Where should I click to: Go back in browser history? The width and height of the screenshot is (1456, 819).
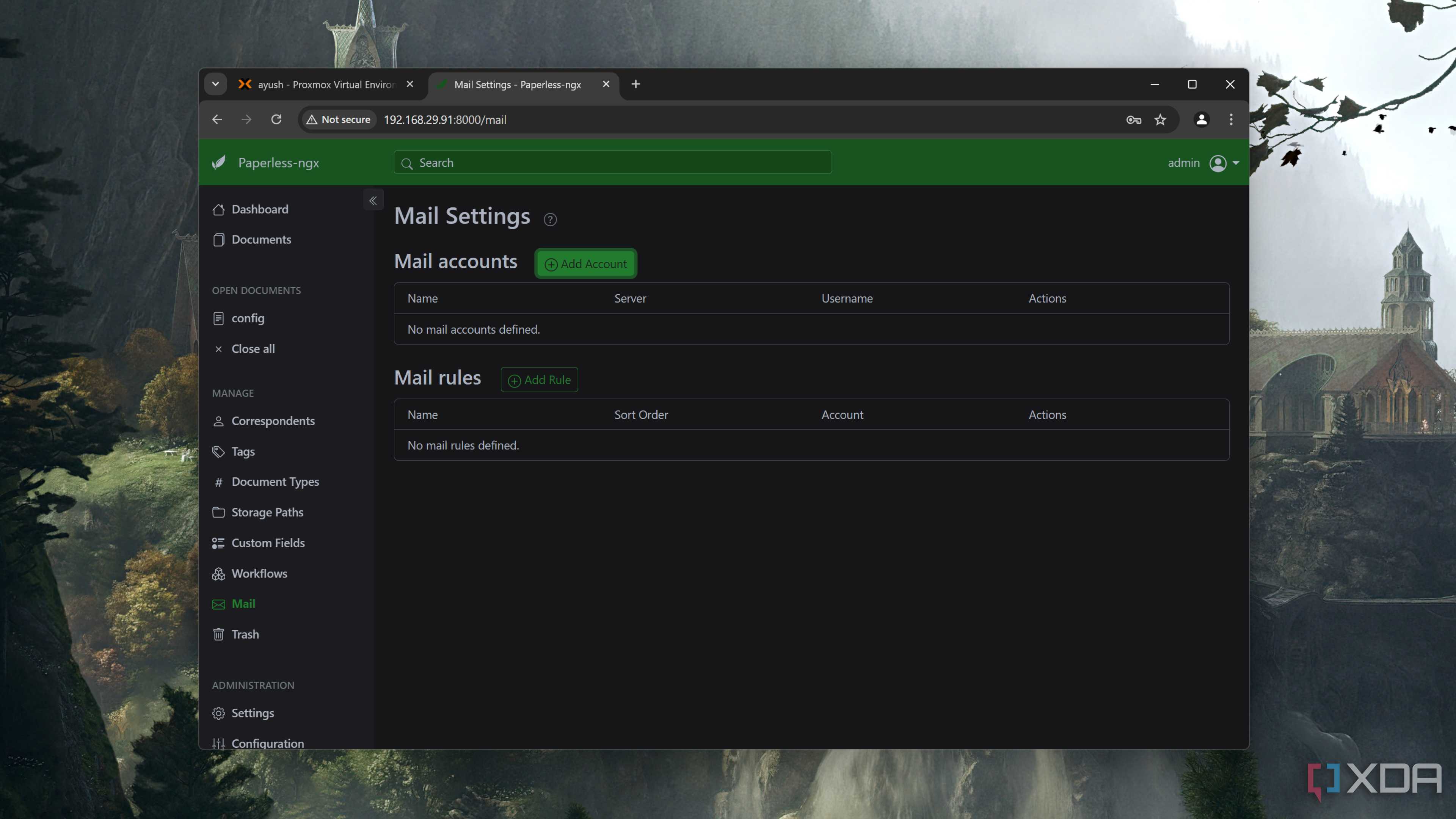(x=217, y=120)
